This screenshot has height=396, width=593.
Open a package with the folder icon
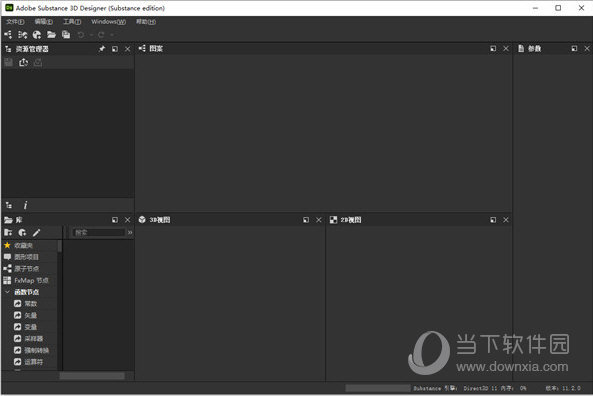point(51,35)
